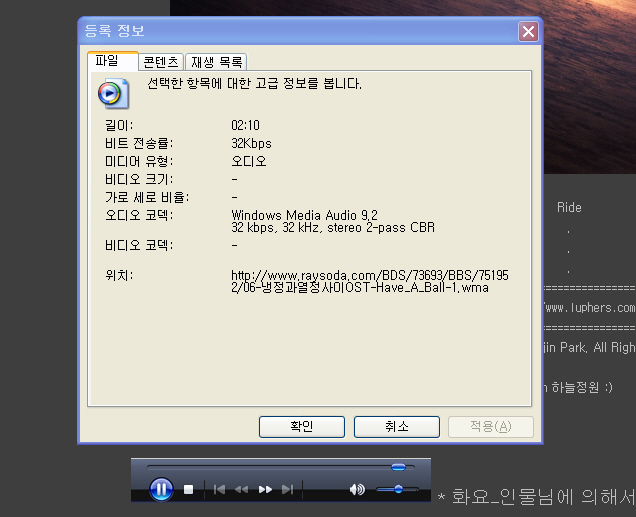Click the rewind button in player
The width and height of the screenshot is (636, 517).
point(241,489)
